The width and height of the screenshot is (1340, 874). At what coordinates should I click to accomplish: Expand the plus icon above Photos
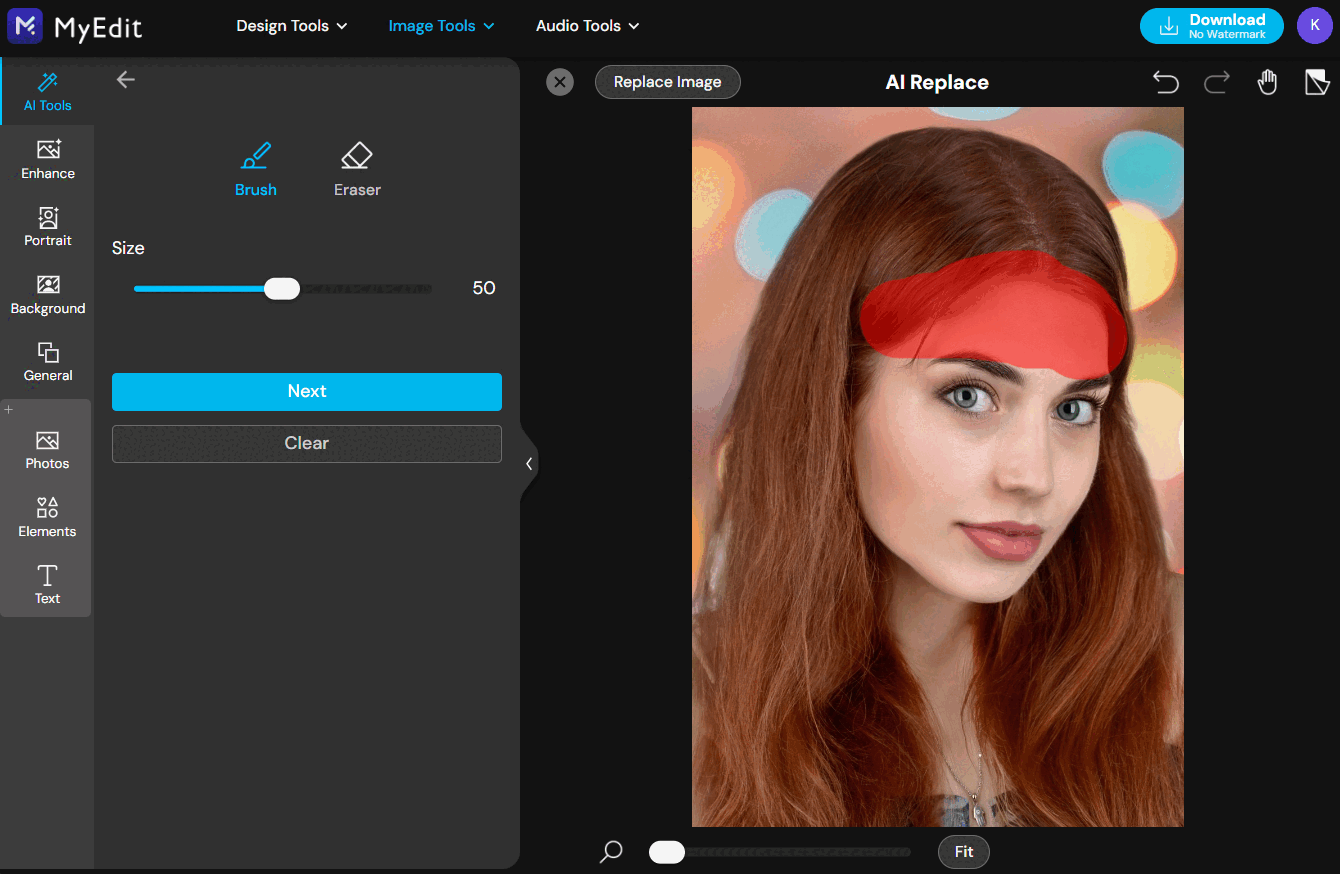[9, 409]
